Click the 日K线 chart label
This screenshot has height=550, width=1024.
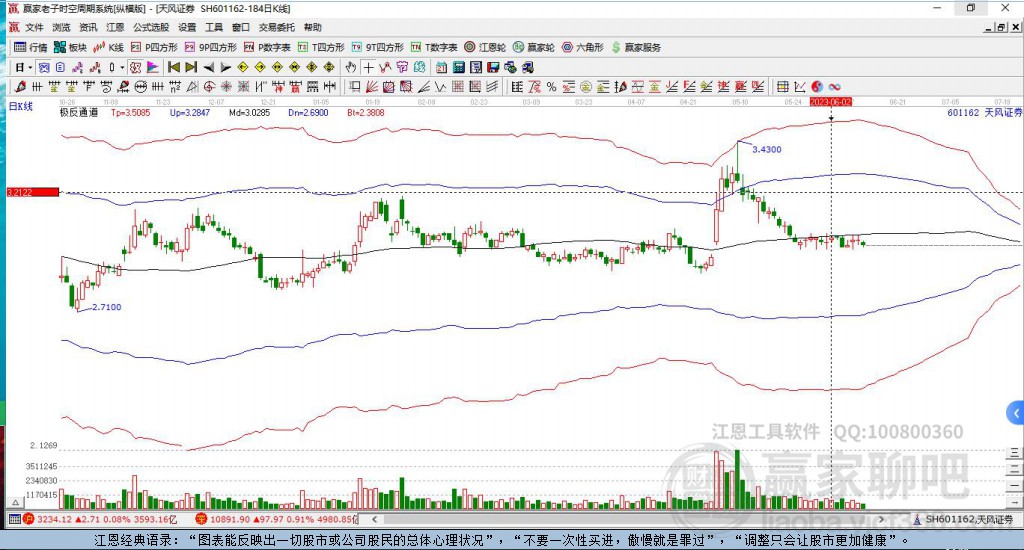point(20,106)
